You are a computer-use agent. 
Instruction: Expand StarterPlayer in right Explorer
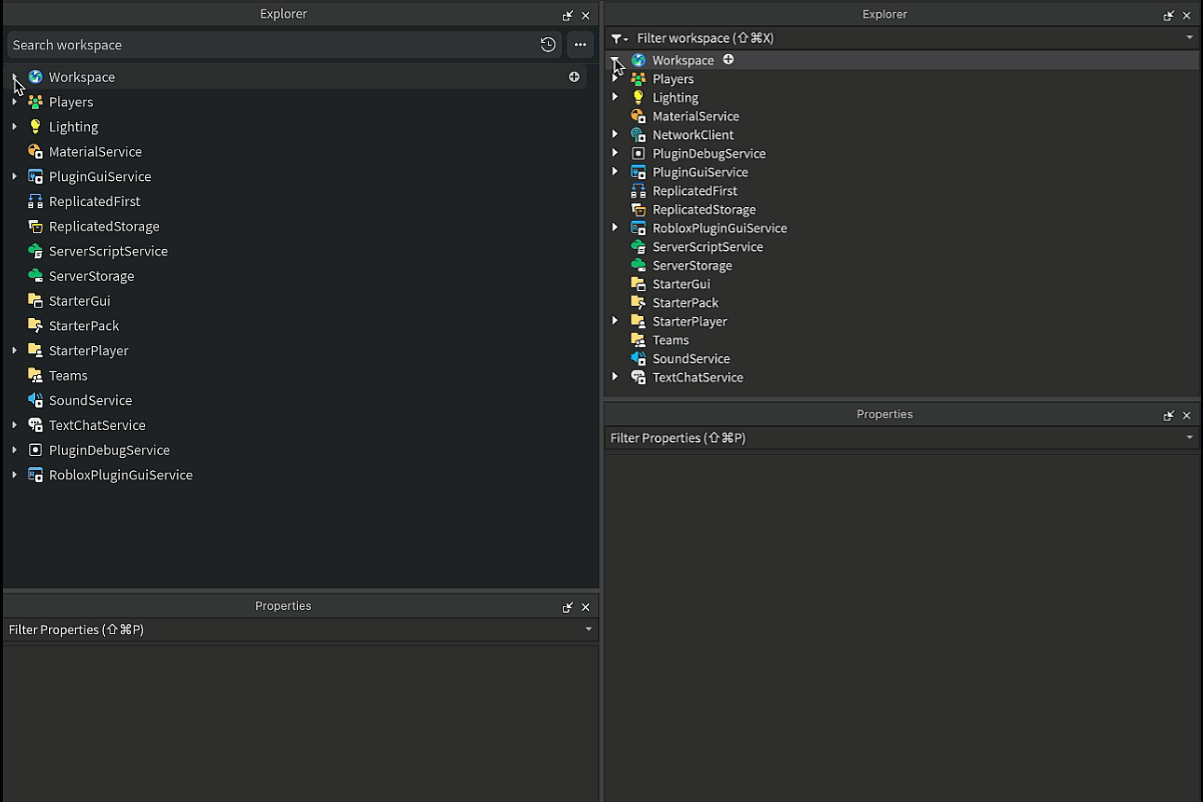click(x=615, y=321)
